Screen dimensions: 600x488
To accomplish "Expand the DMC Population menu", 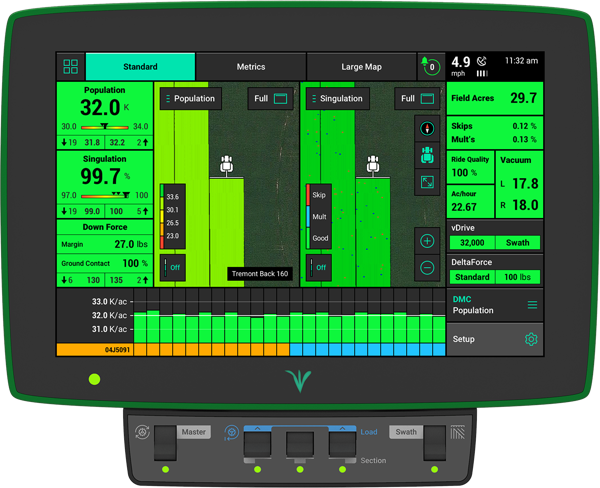I will coord(532,304).
